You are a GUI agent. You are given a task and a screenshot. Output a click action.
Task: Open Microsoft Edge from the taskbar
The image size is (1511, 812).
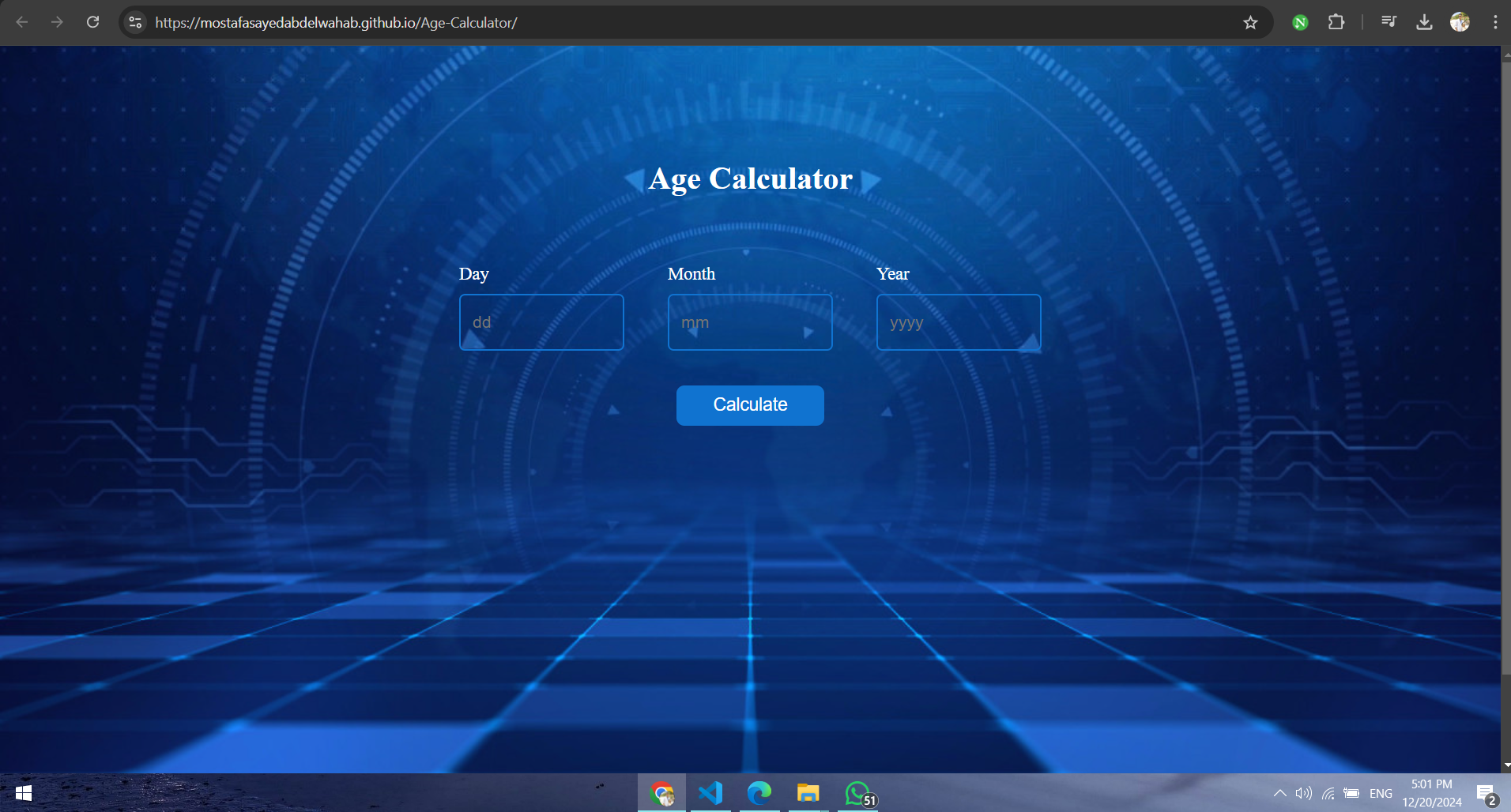(x=759, y=793)
